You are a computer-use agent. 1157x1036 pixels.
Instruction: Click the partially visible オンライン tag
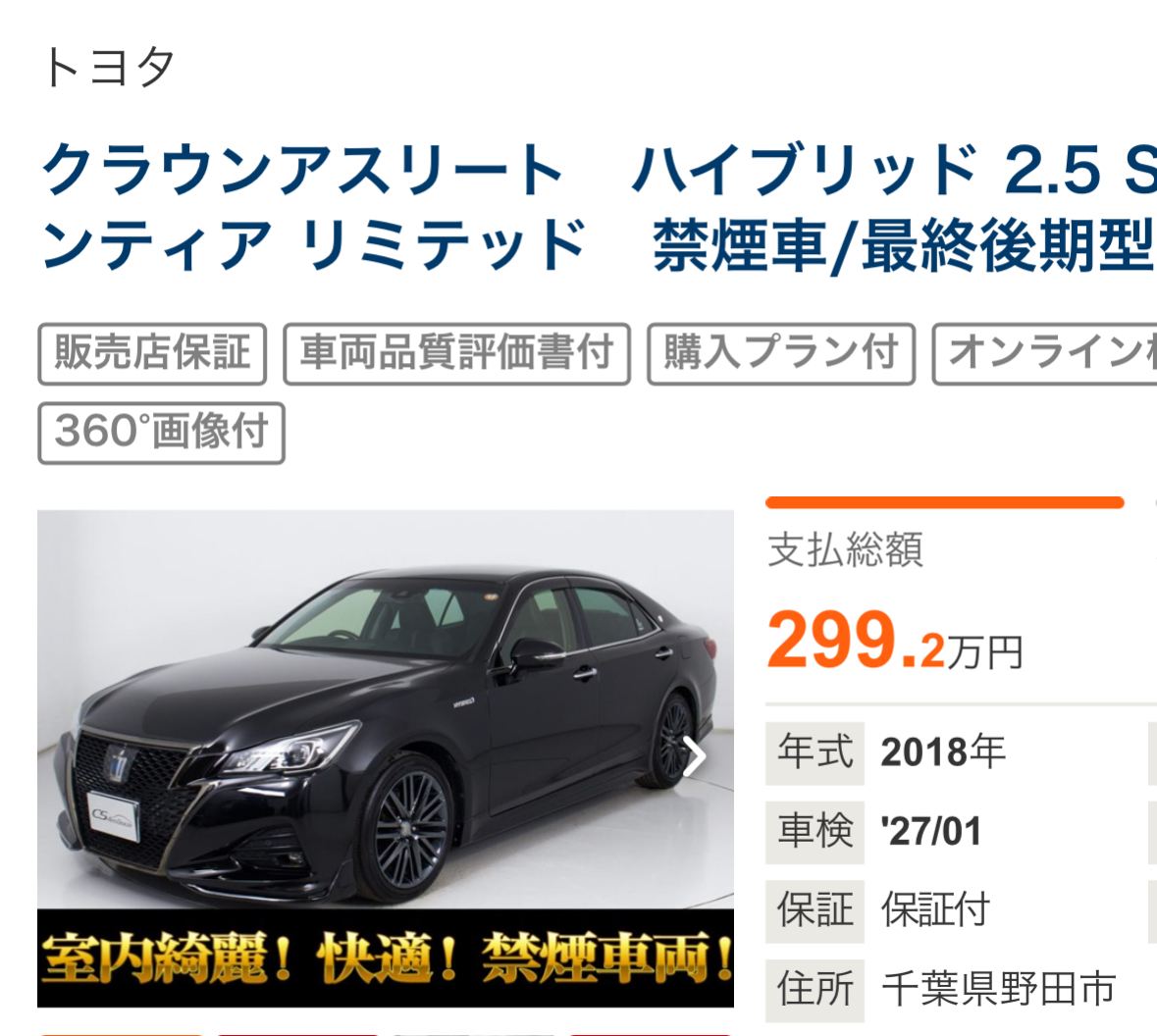click(1045, 353)
